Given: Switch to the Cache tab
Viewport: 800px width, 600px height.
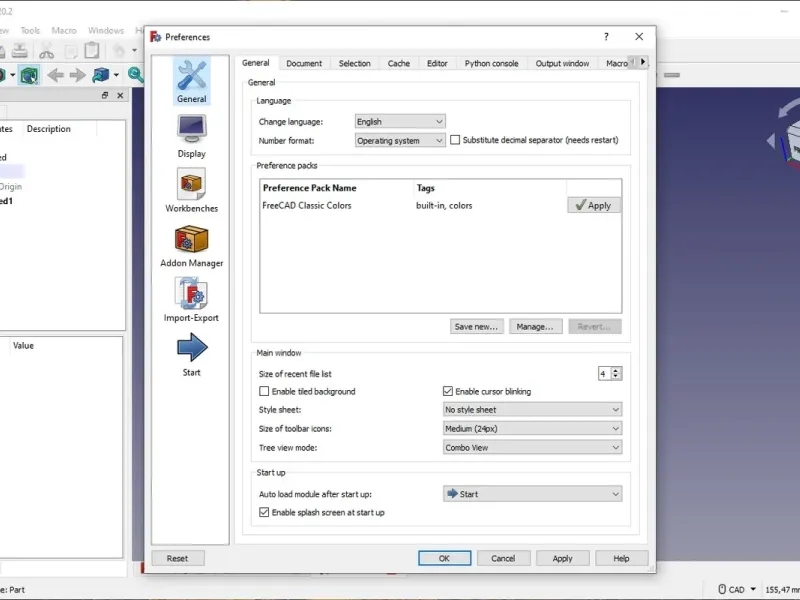Looking at the screenshot, I should (398, 63).
